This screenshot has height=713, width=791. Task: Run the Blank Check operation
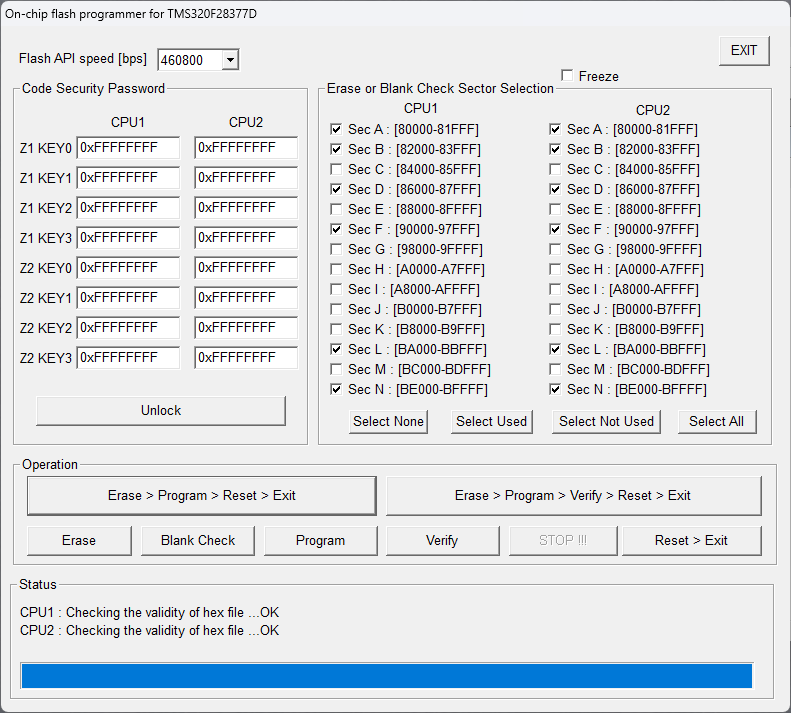click(198, 540)
